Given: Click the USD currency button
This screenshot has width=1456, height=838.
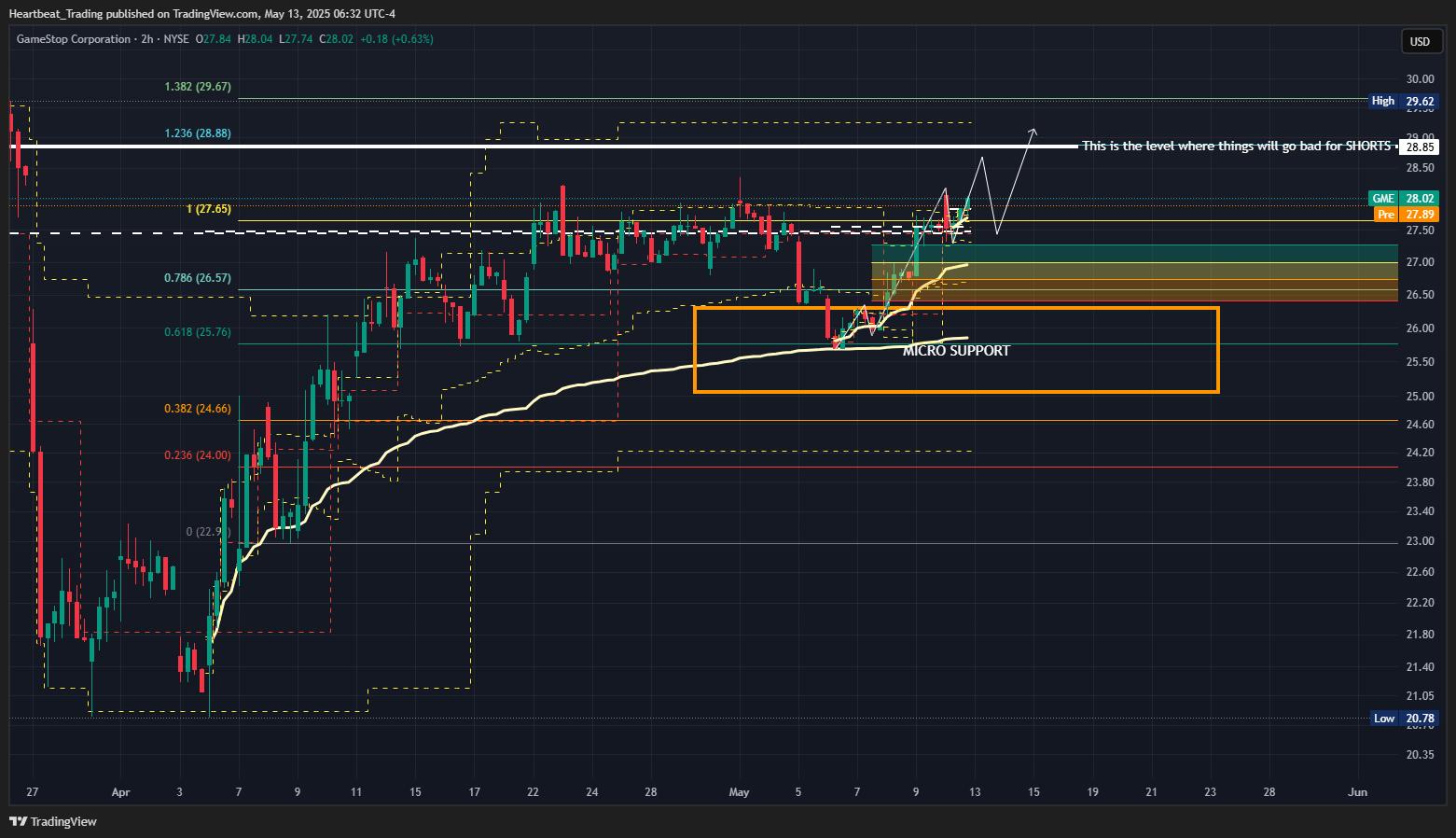Looking at the screenshot, I should pos(1420,41).
